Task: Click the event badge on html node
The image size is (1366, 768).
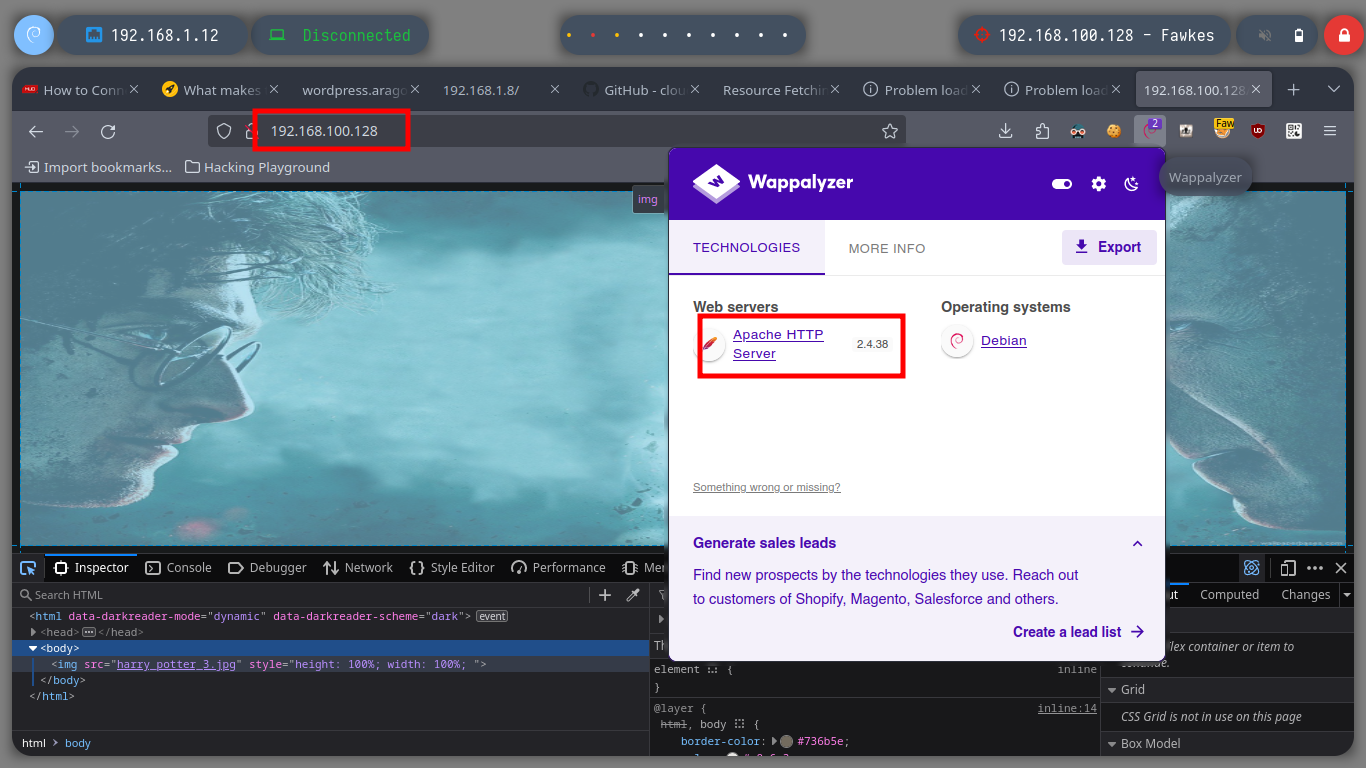Action: [492, 617]
